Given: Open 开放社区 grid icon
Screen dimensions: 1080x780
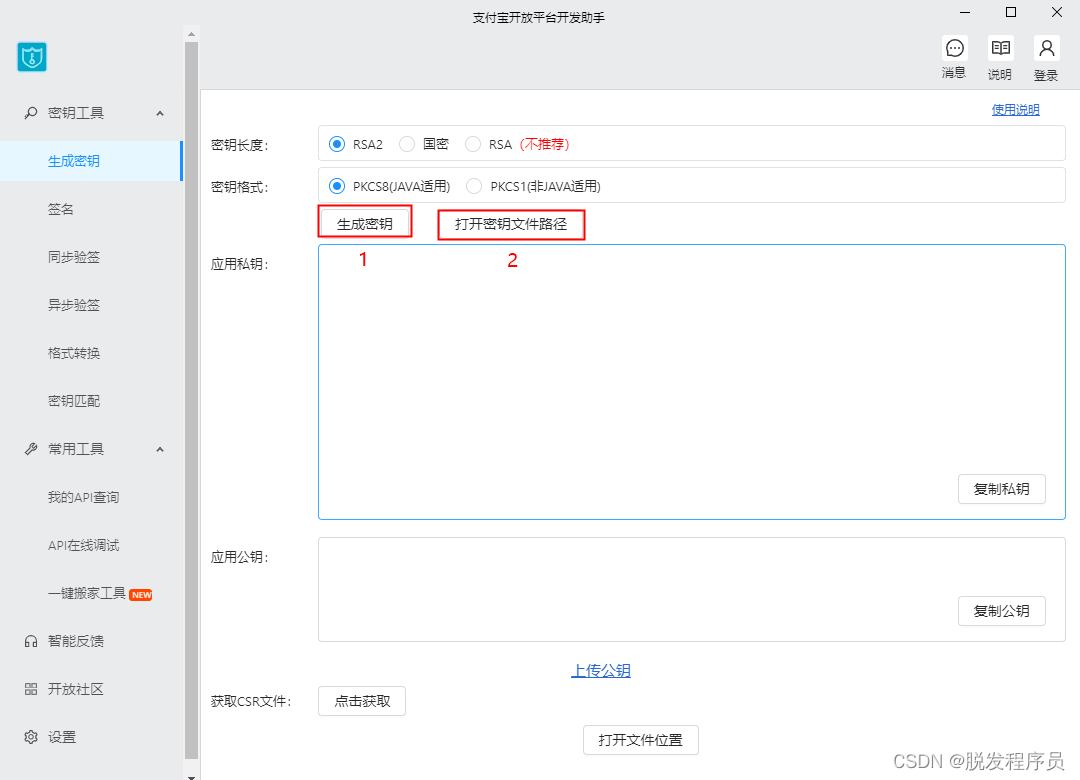Looking at the screenshot, I should pyautogui.click(x=31, y=689).
